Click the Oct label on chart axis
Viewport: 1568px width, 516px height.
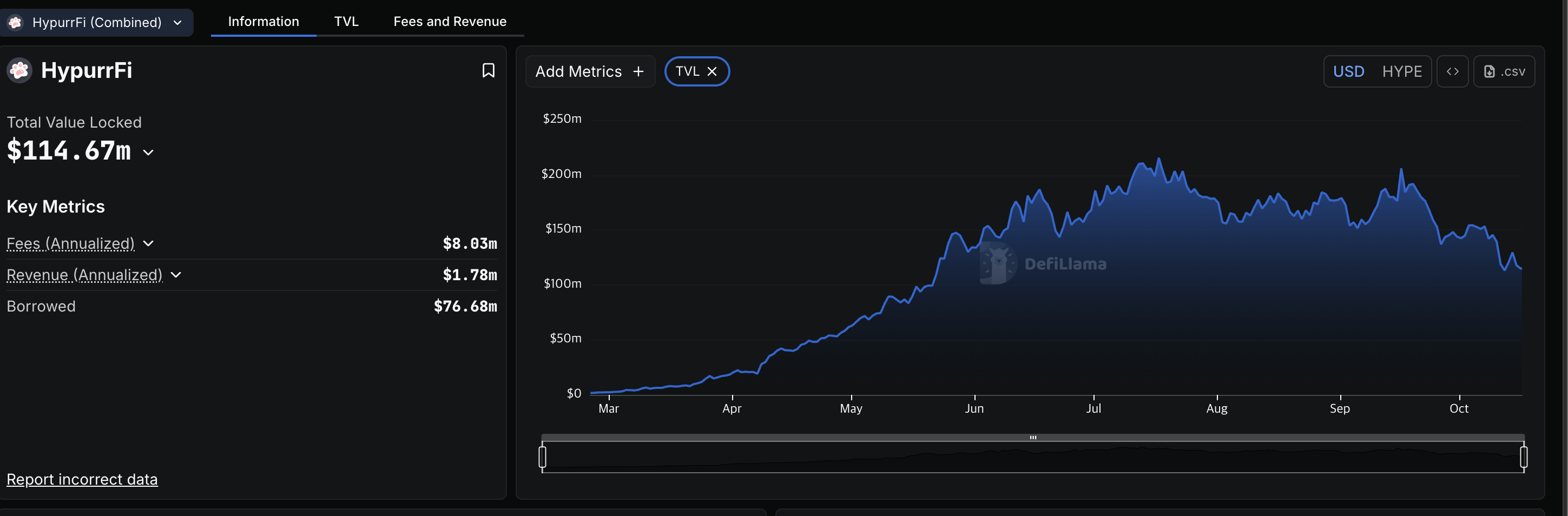click(x=1459, y=408)
